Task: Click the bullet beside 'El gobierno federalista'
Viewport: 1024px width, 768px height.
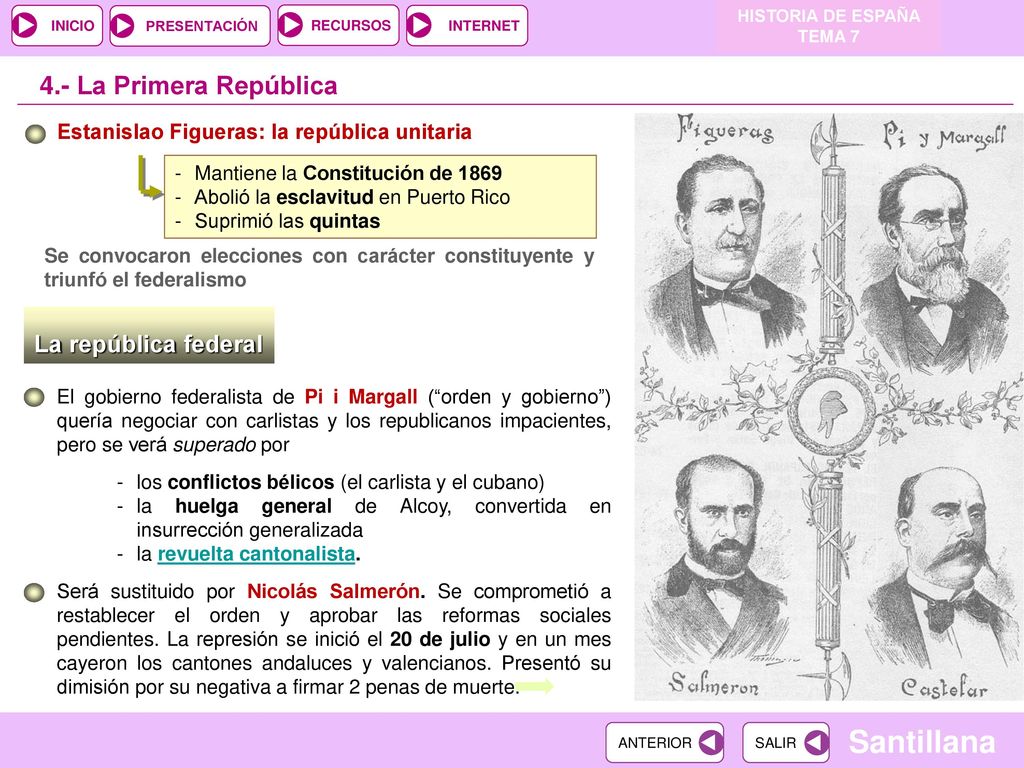Action: (x=34, y=397)
